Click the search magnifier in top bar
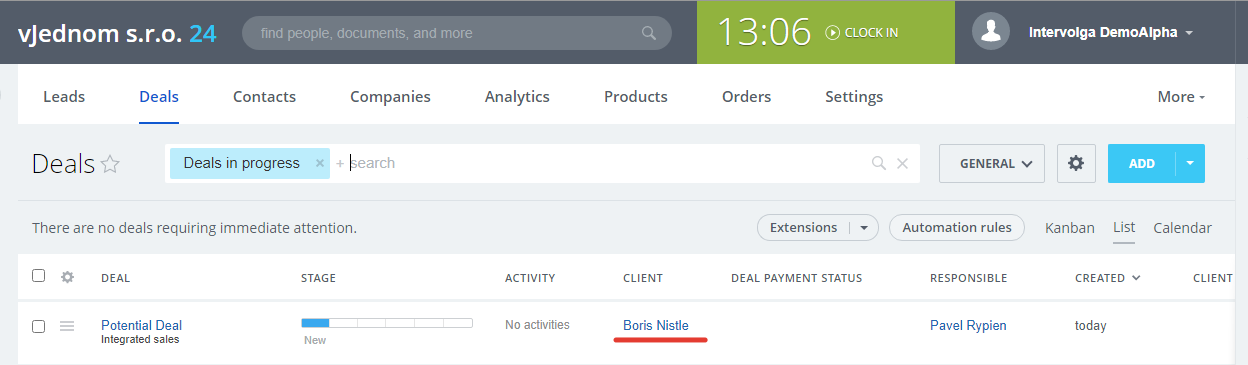Image resolution: width=1248 pixels, height=365 pixels. pos(650,33)
